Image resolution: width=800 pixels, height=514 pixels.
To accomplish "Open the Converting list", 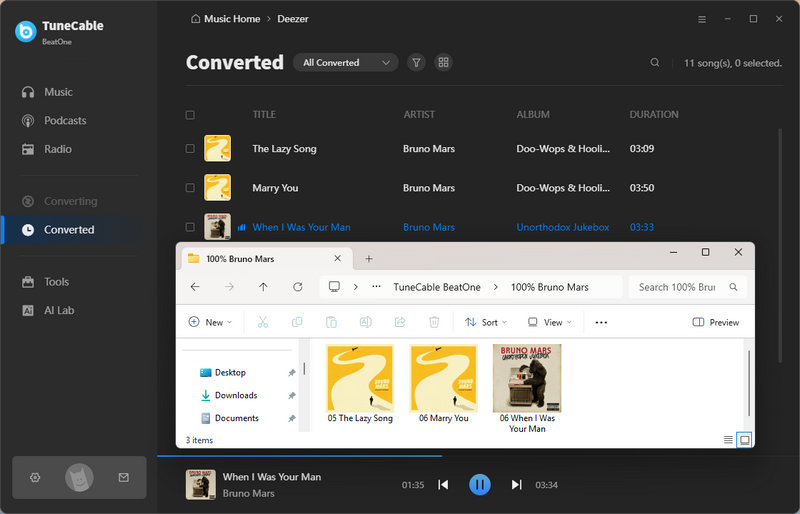I will tap(59, 201).
